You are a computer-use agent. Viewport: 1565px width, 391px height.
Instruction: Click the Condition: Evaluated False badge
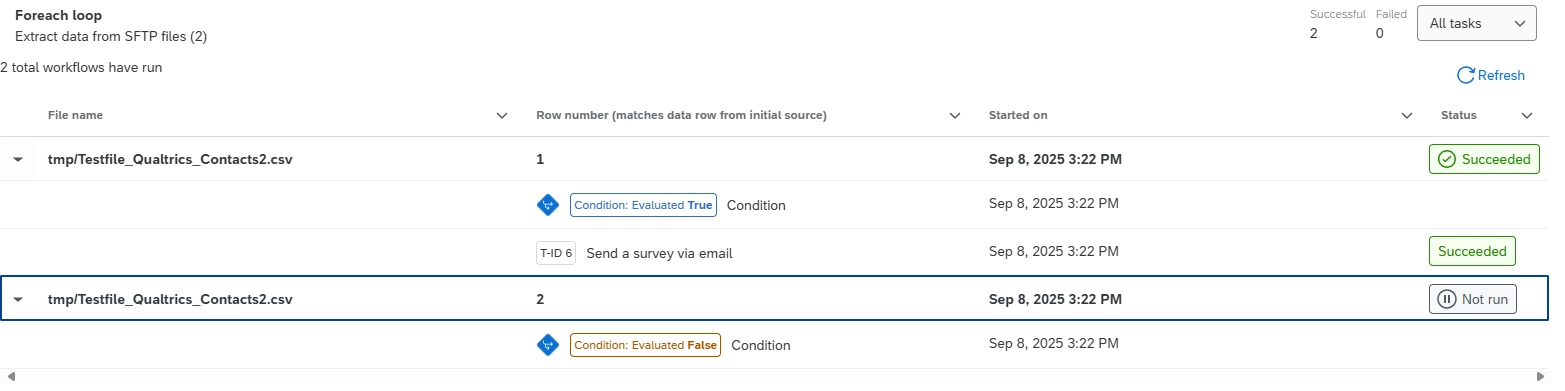pos(645,345)
